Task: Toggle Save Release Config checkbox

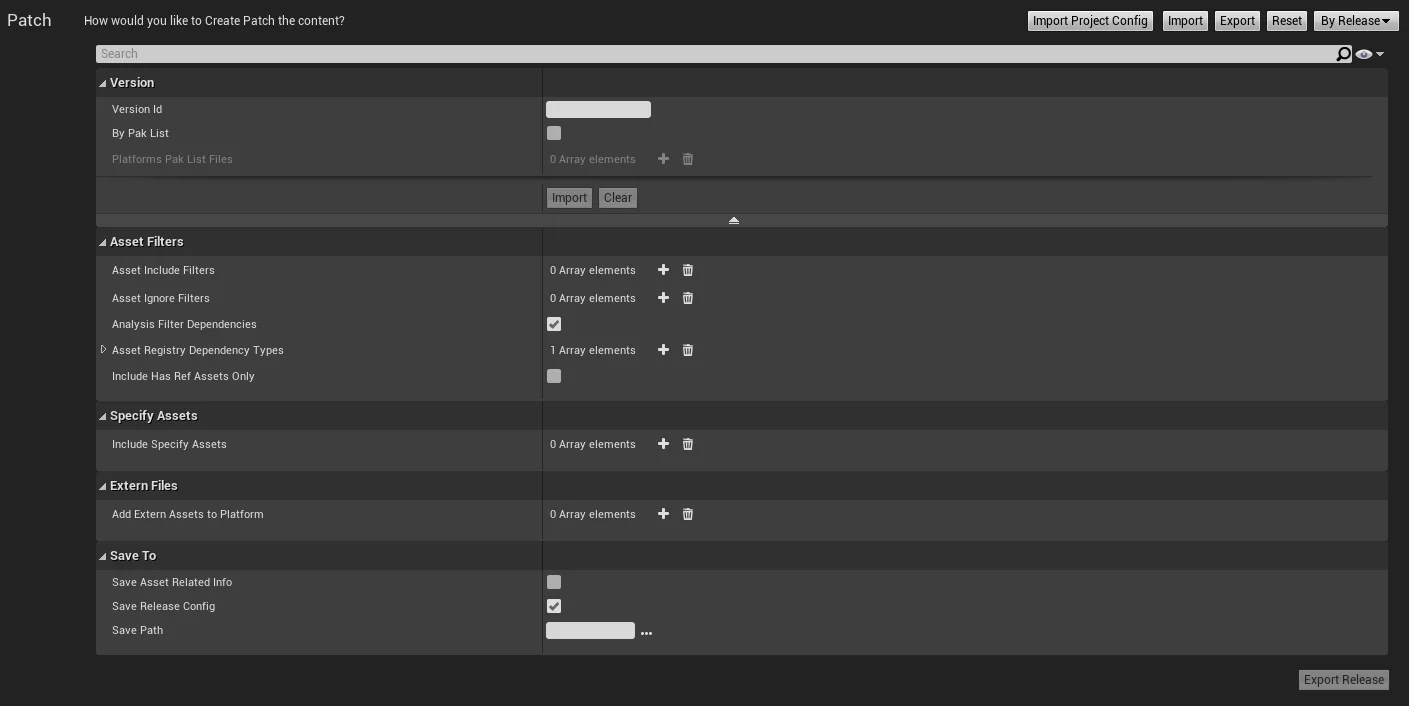Action: click(x=554, y=606)
